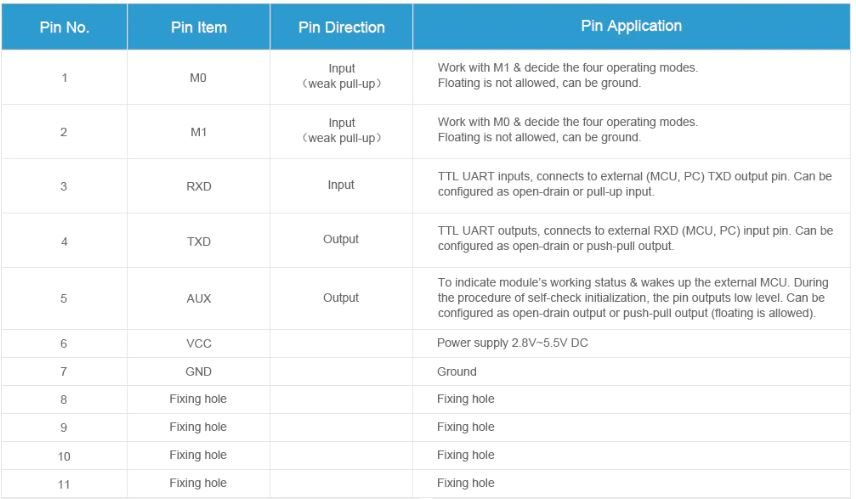This screenshot has width=856, height=499.
Task: Click the Pin No. column header
Action: coord(64,27)
